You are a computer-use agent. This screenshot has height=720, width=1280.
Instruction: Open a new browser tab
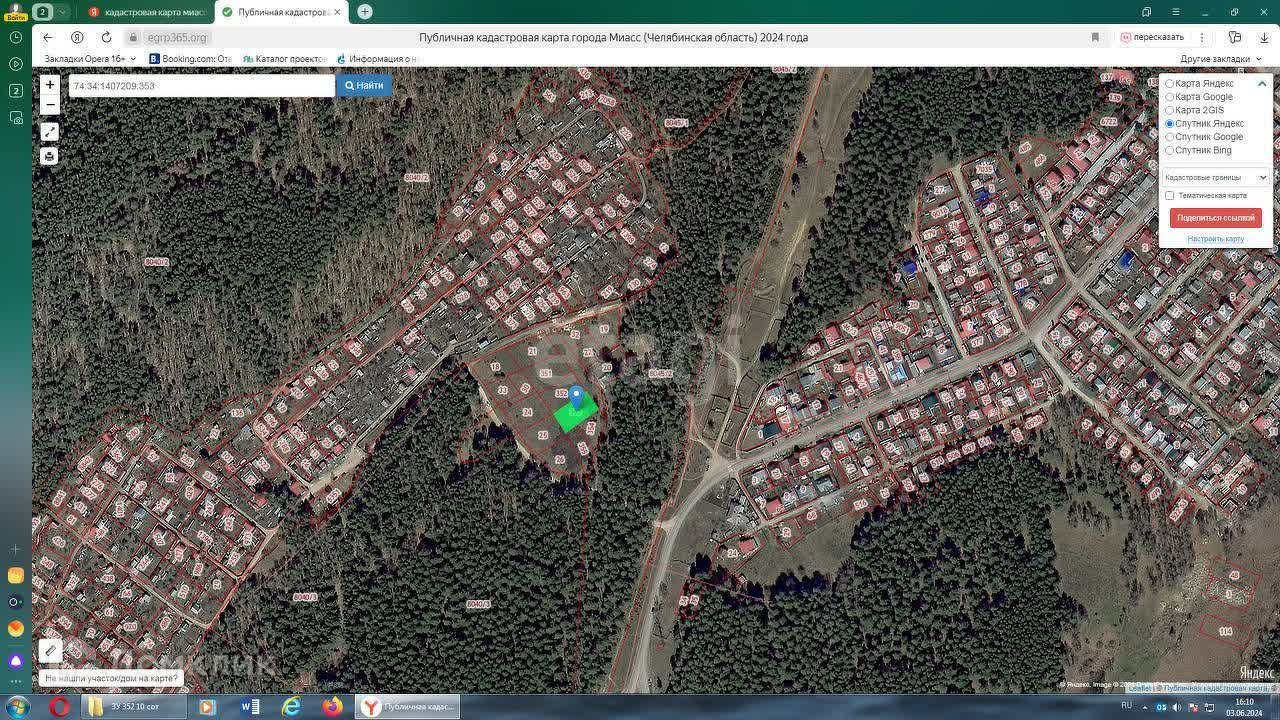click(x=365, y=12)
